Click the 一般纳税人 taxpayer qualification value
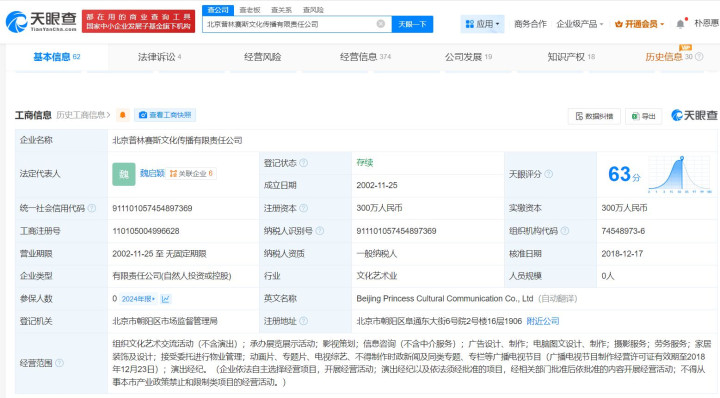720x398 pixels. tap(377, 253)
